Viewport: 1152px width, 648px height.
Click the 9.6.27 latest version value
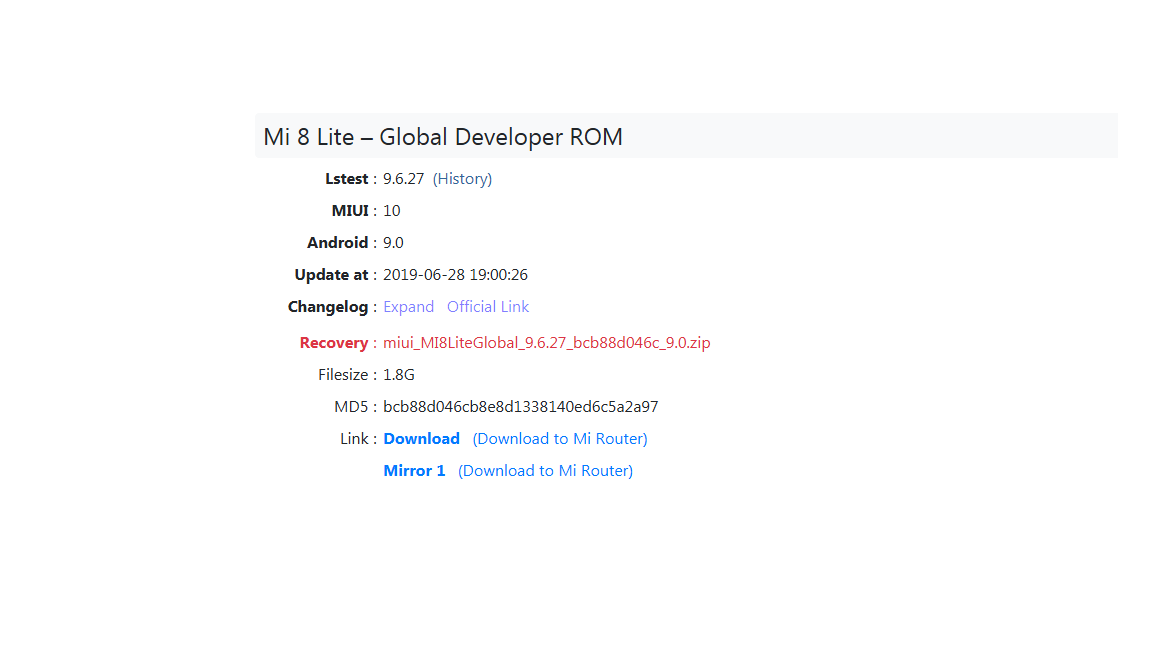tap(403, 179)
